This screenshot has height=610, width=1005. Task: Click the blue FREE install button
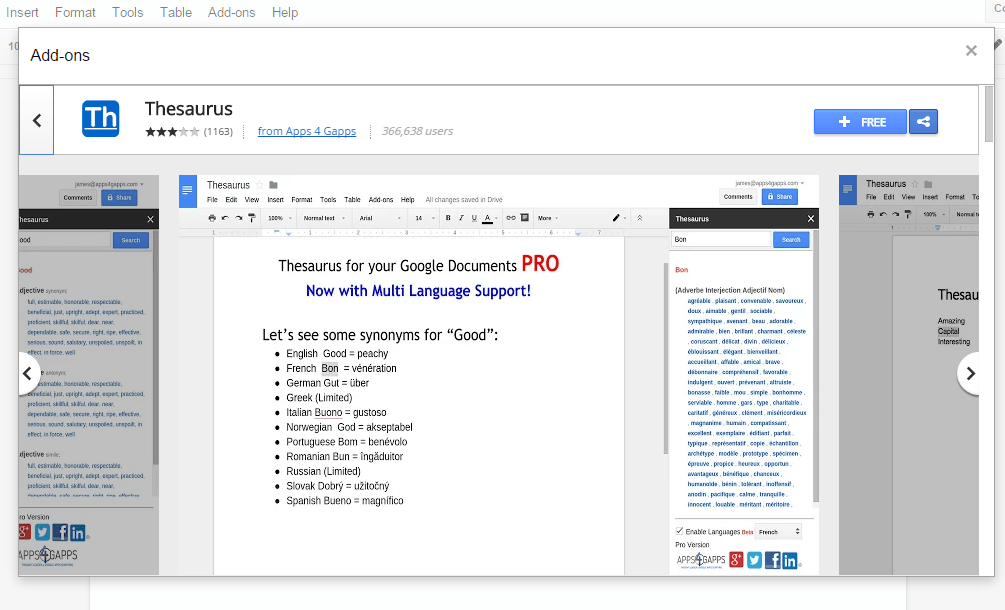pyautogui.click(x=860, y=121)
